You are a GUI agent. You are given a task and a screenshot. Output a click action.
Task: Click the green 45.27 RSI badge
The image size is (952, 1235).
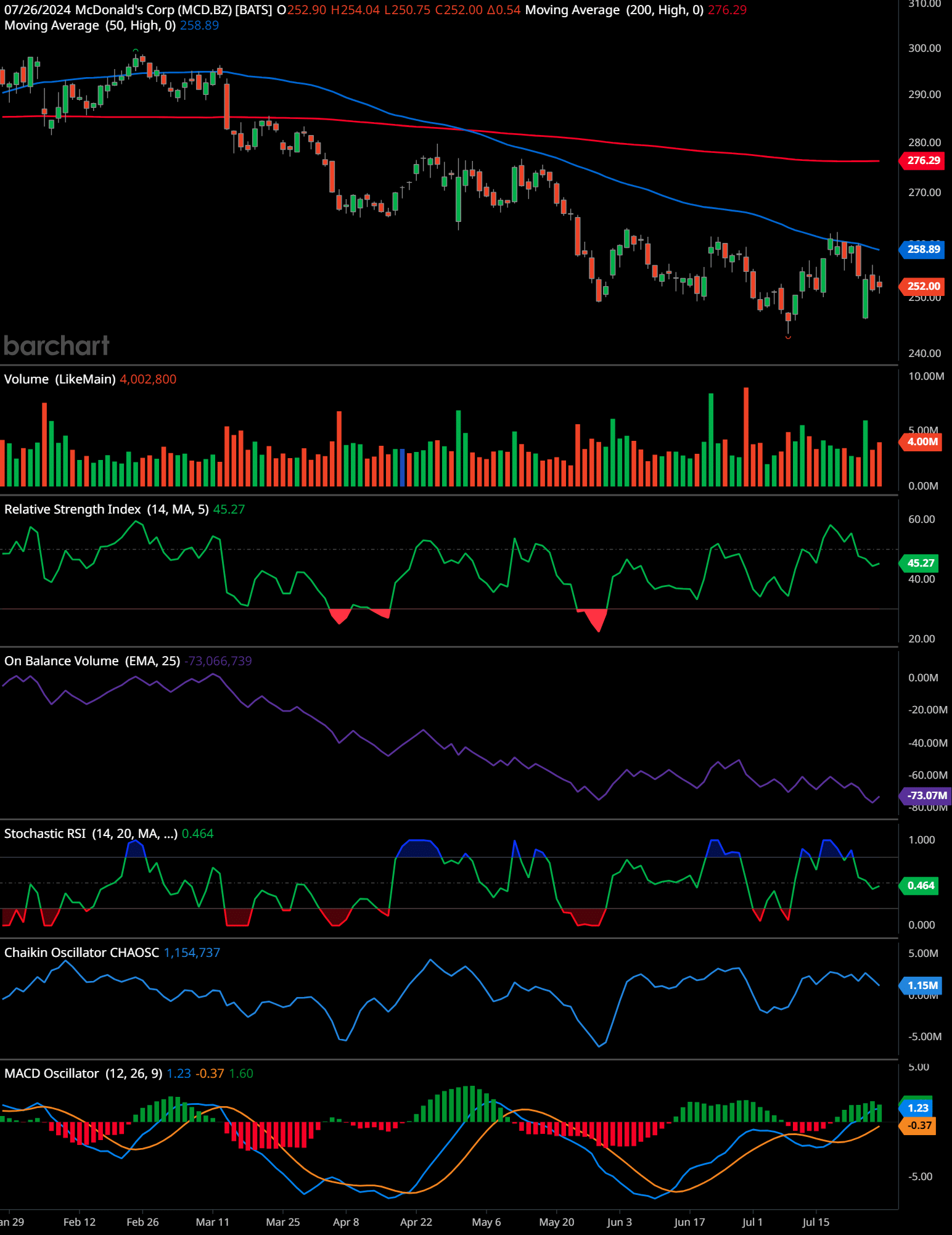[x=920, y=563]
